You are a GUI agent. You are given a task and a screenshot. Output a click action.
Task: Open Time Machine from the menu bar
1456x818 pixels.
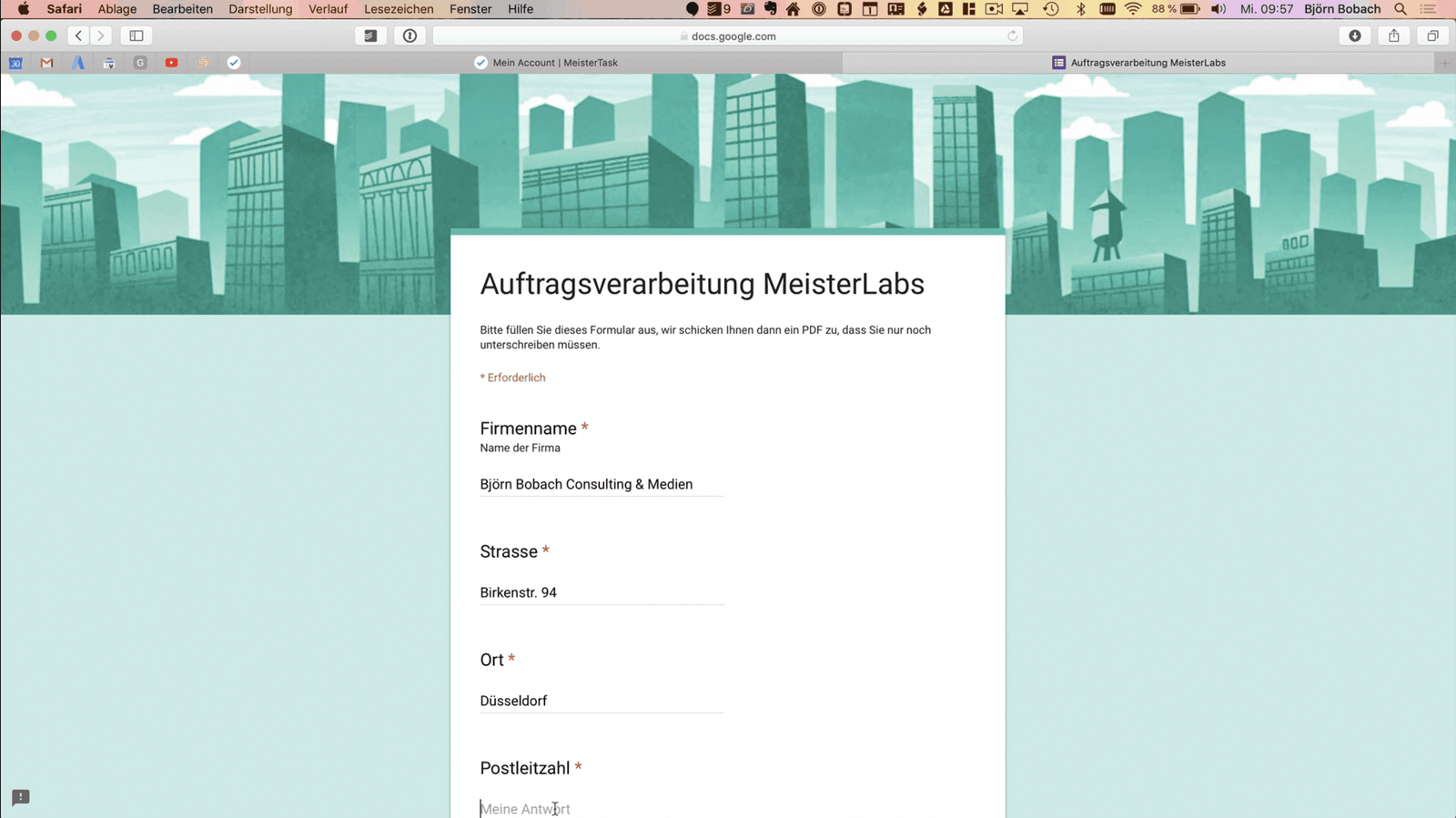coord(1051,9)
